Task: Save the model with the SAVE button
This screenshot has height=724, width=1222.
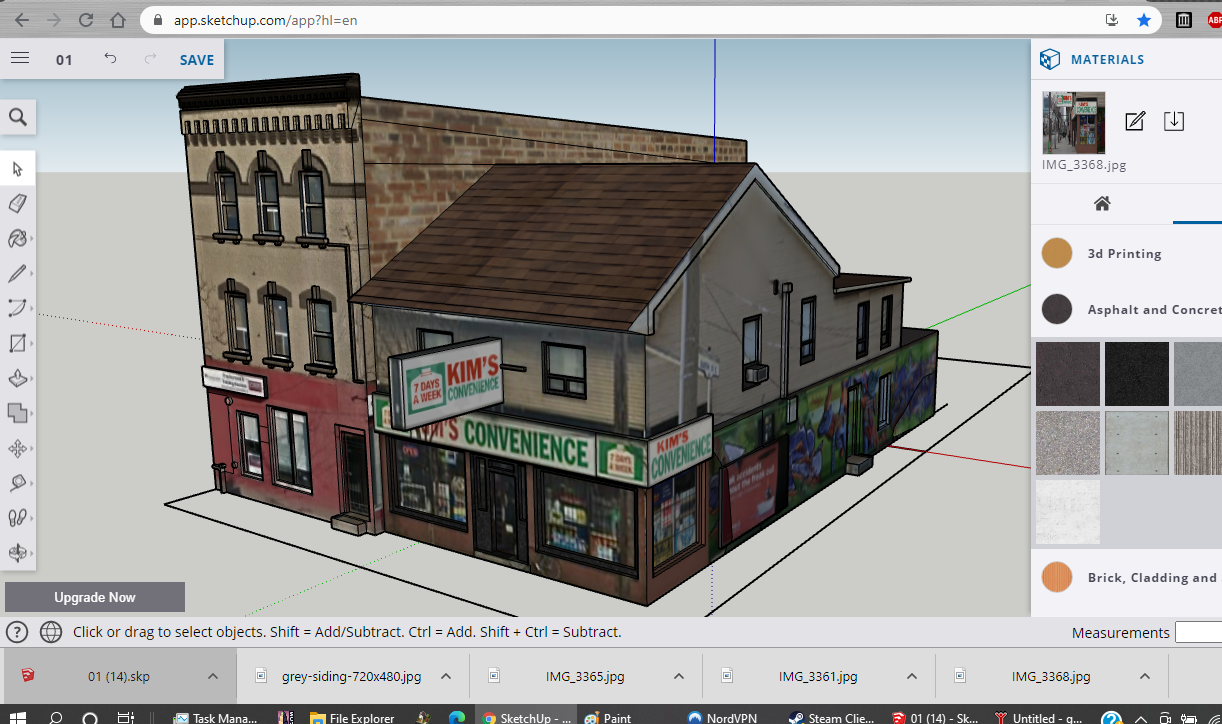Action: point(197,60)
